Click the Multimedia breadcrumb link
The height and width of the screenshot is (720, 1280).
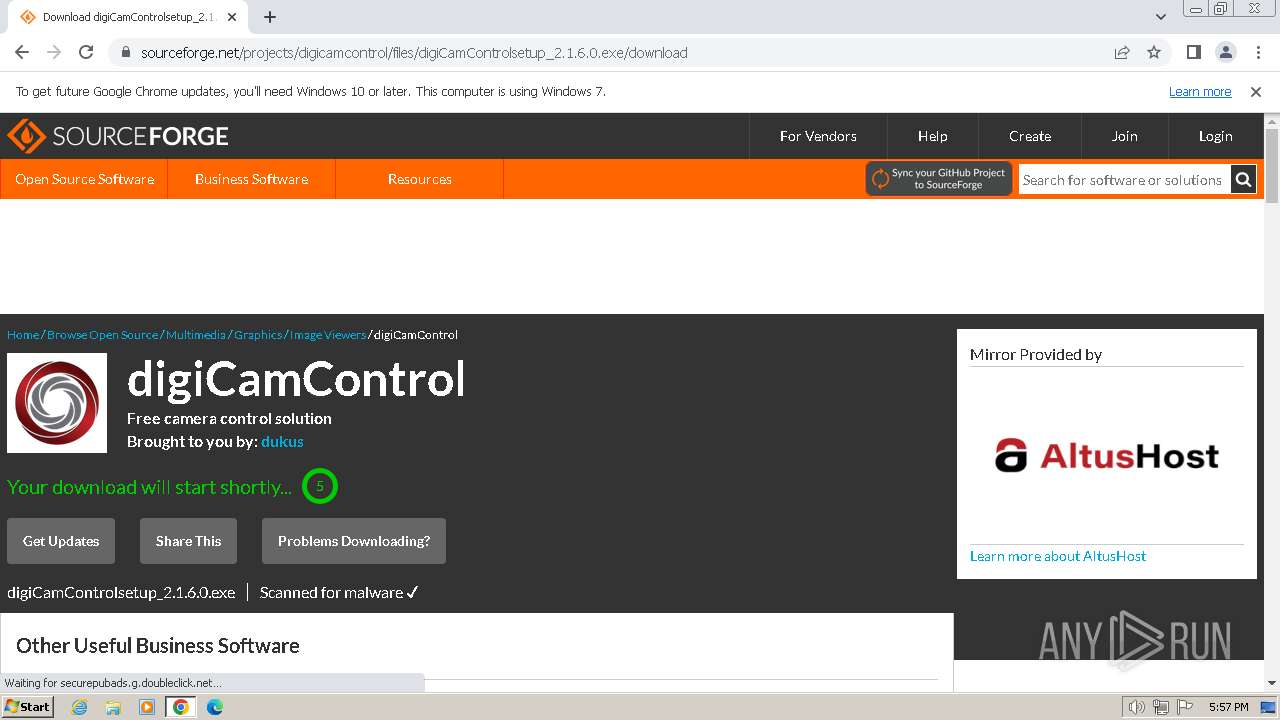(x=196, y=335)
